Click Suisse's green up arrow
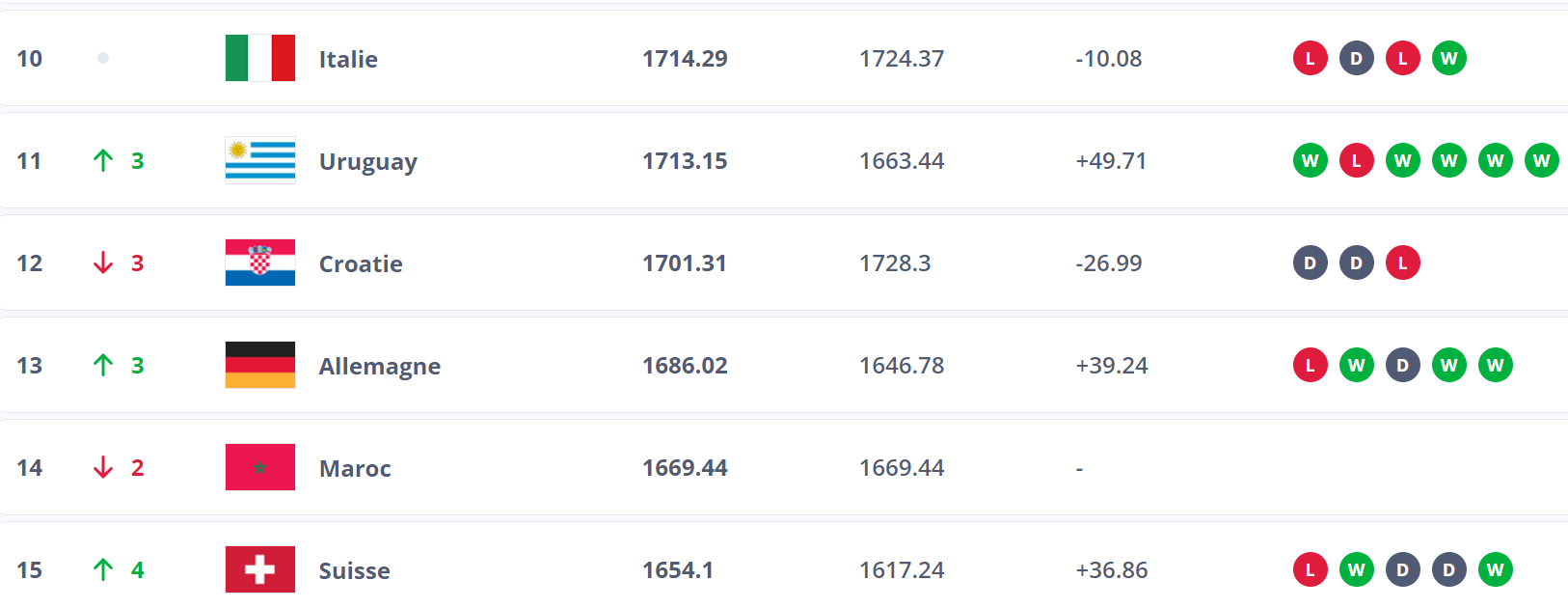The height and width of the screenshot is (608, 1568). pyautogui.click(x=103, y=569)
